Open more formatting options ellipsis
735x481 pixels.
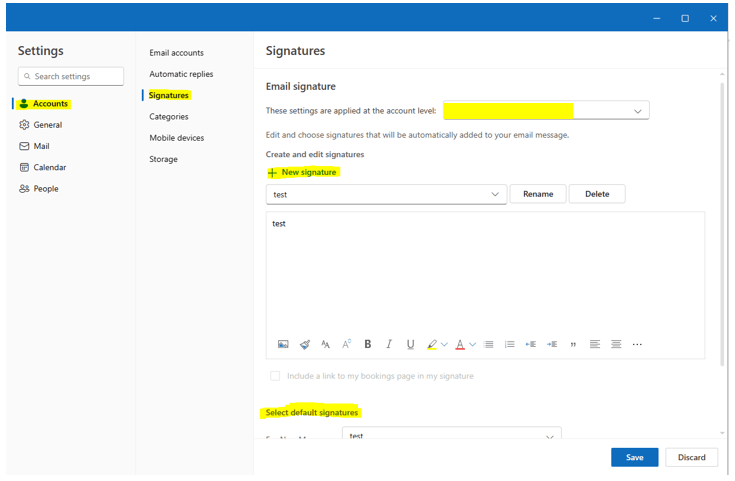coord(637,345)
